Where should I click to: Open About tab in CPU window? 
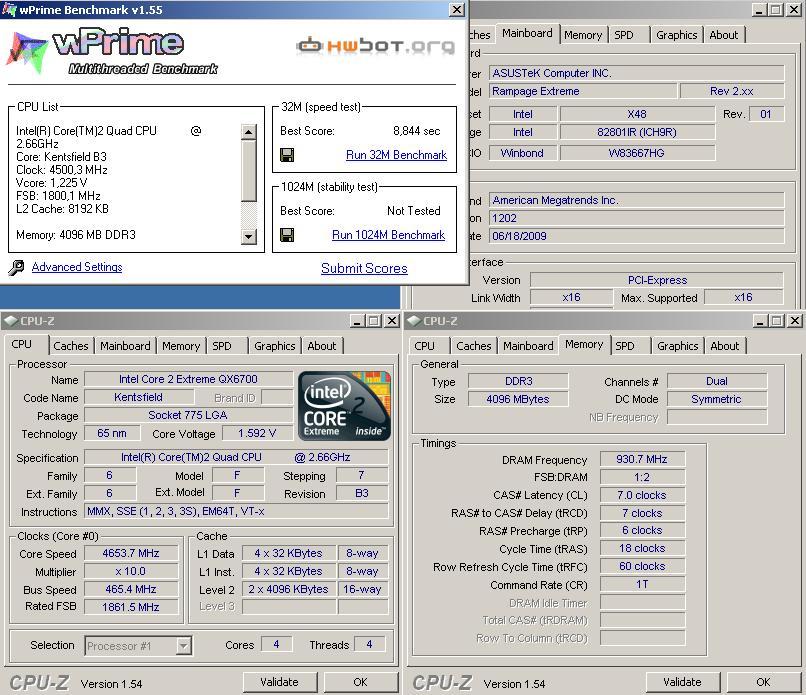322,346
